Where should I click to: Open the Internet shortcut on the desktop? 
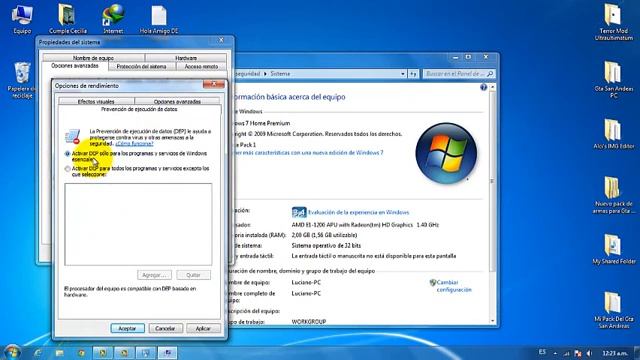(x=113, y=18)
